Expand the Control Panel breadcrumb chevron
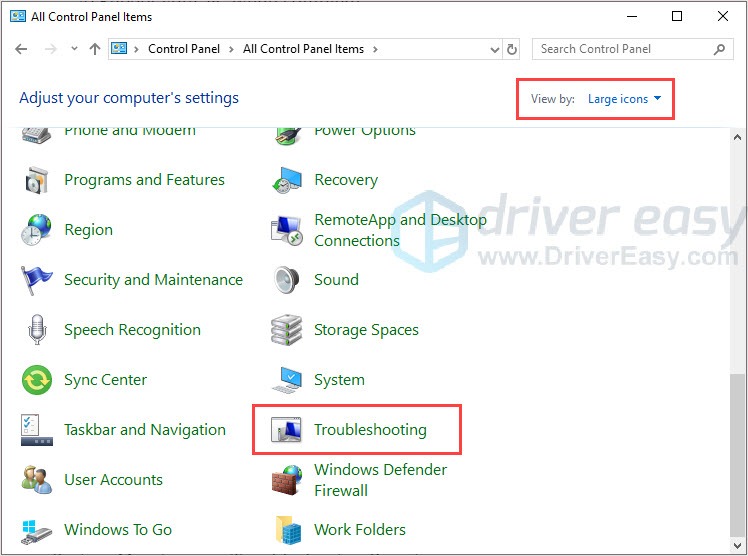The width and height of the screenshot is (748, 556). pyautogui.click(x=233, y=49)
